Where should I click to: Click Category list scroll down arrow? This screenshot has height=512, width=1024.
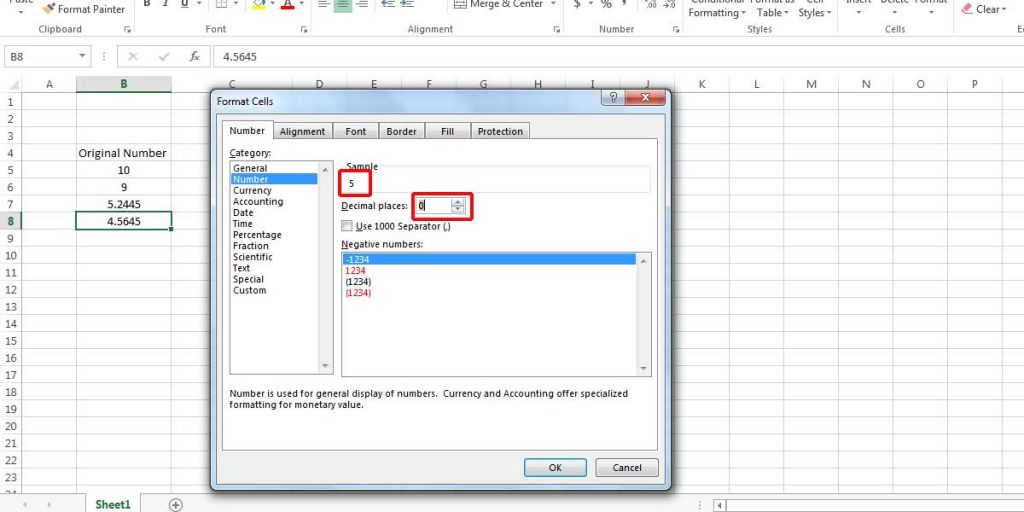[x=326, y=366]
